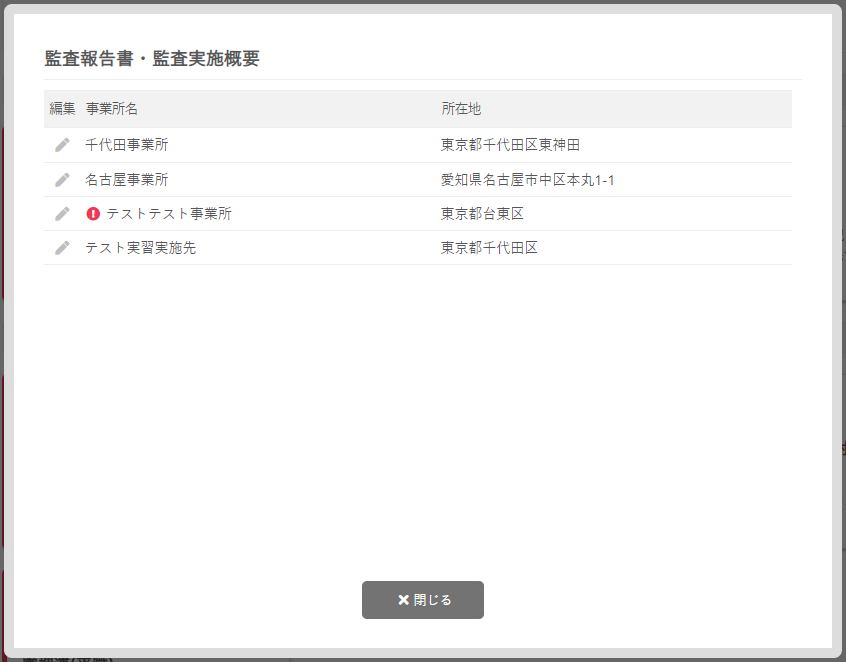Click the address 東京都千代田区東神田

pyautogui.click(x=510, y=145)
